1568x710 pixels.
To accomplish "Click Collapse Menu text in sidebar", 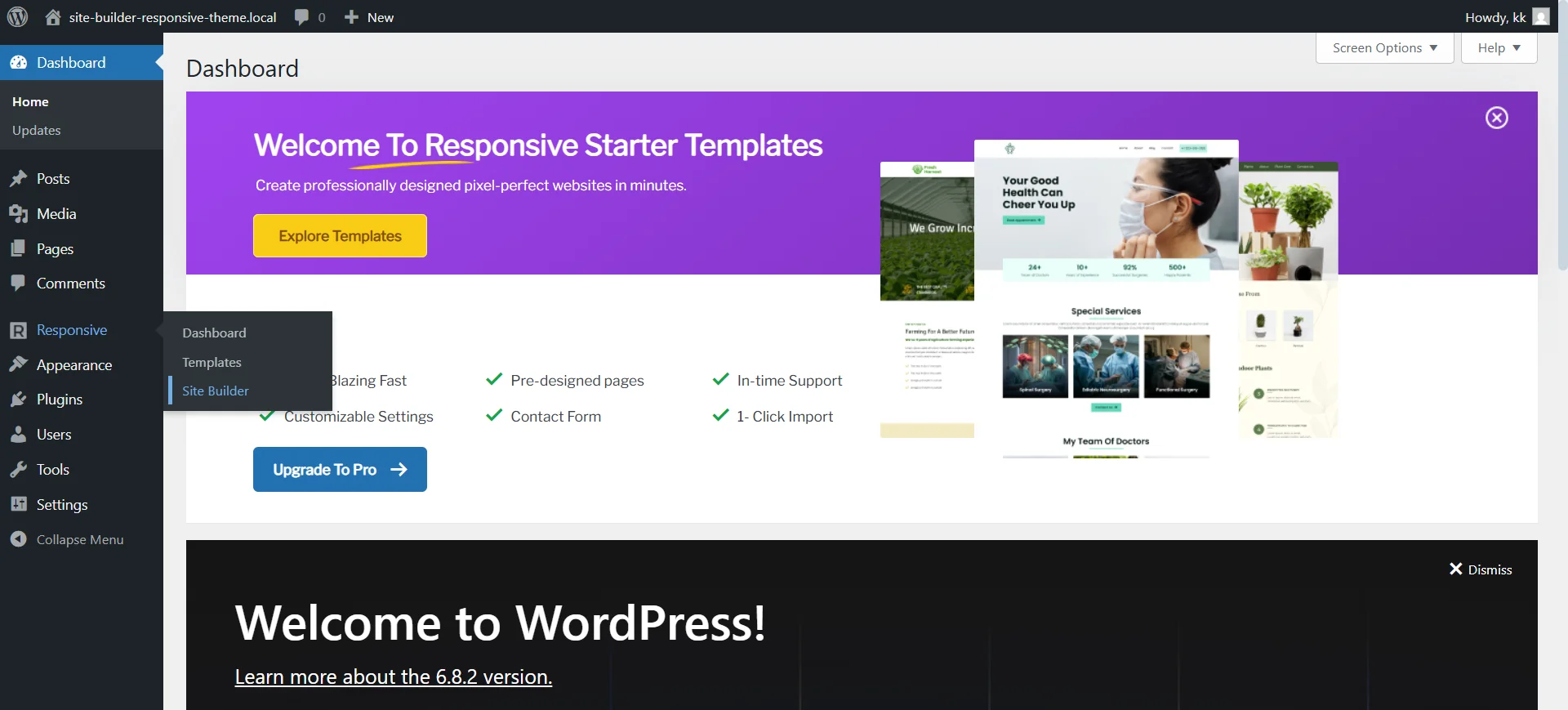I will 80,539.
